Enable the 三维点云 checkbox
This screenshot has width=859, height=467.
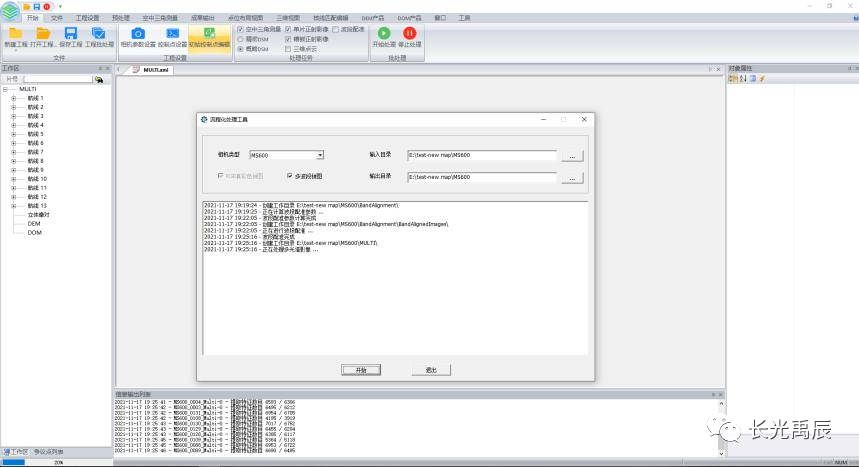[x=289, y=48]
